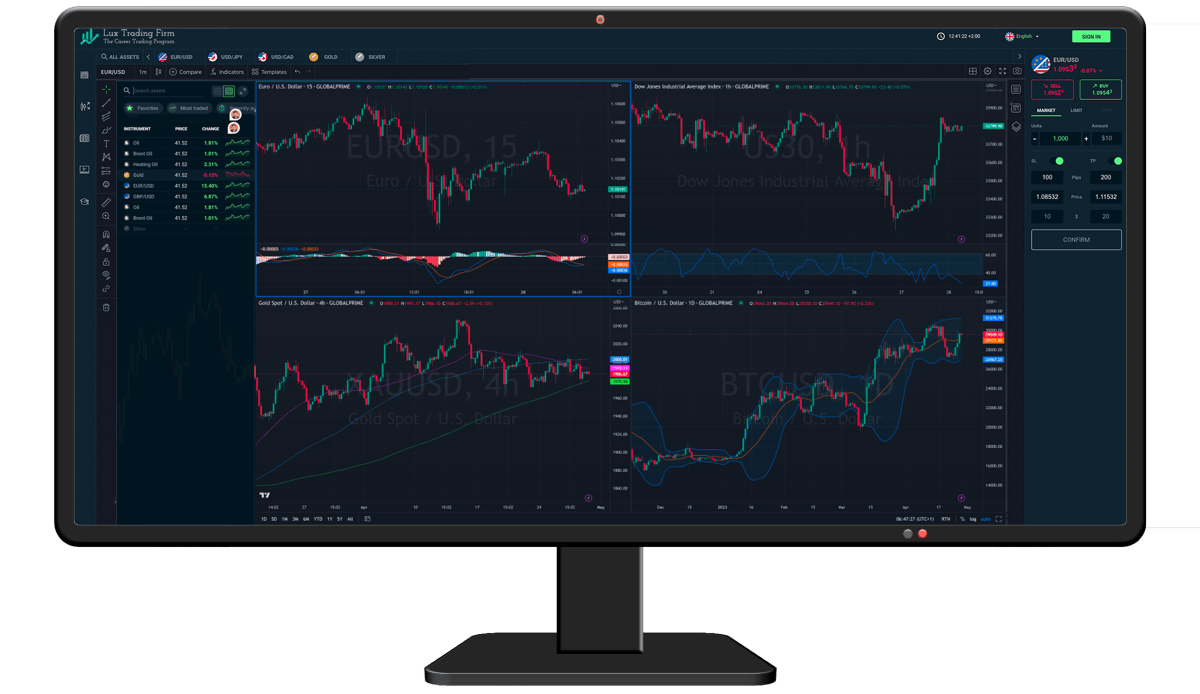Select the GOLD tab in the asset bar
This screenshot has height=694, width=1200.
coord(327,57)
